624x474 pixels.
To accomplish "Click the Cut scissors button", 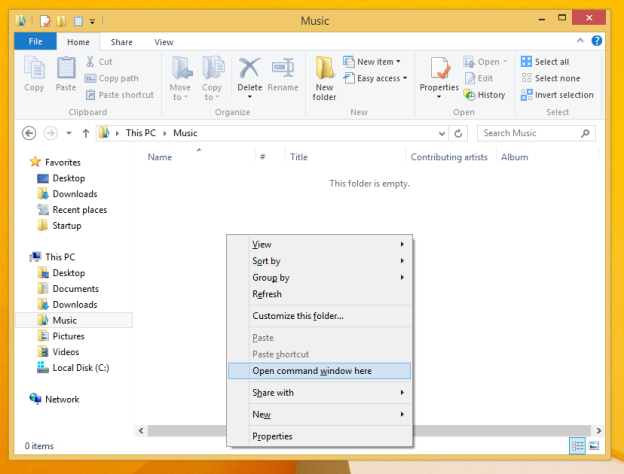I will (99, 62).
